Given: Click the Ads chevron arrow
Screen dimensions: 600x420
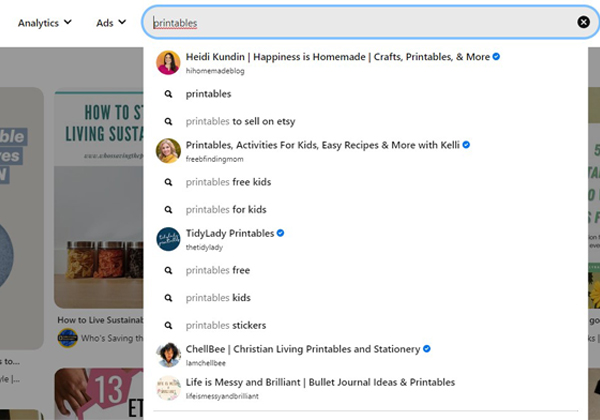Looking at the screenshot, I should [122, 22].
